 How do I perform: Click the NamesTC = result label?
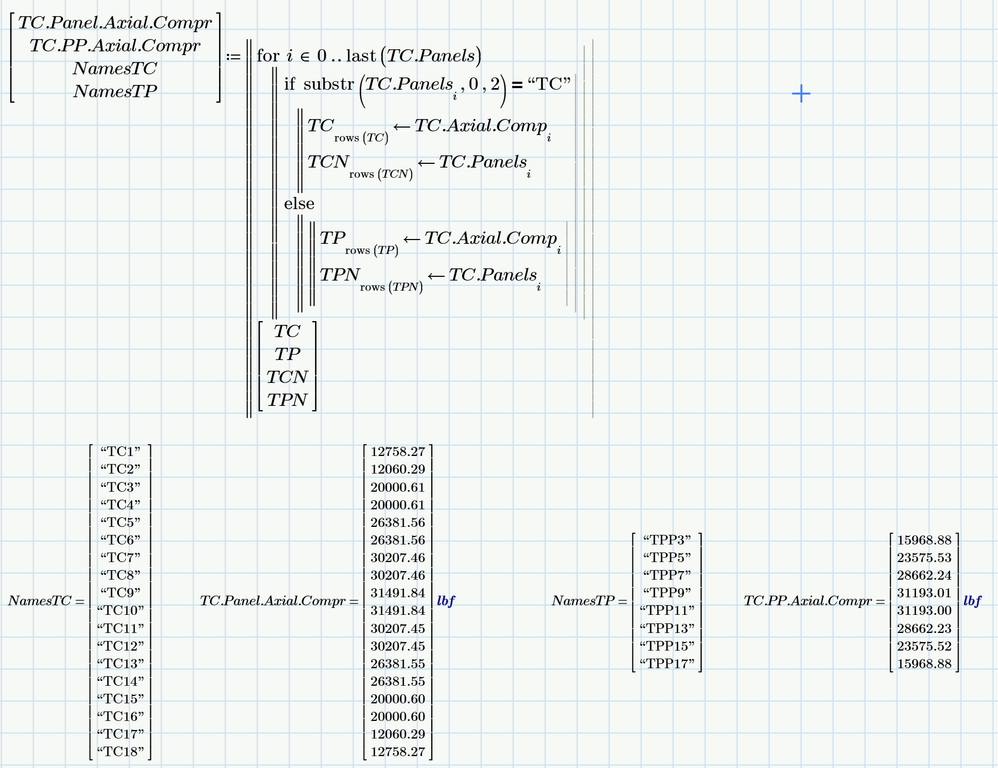coord(46,601)
